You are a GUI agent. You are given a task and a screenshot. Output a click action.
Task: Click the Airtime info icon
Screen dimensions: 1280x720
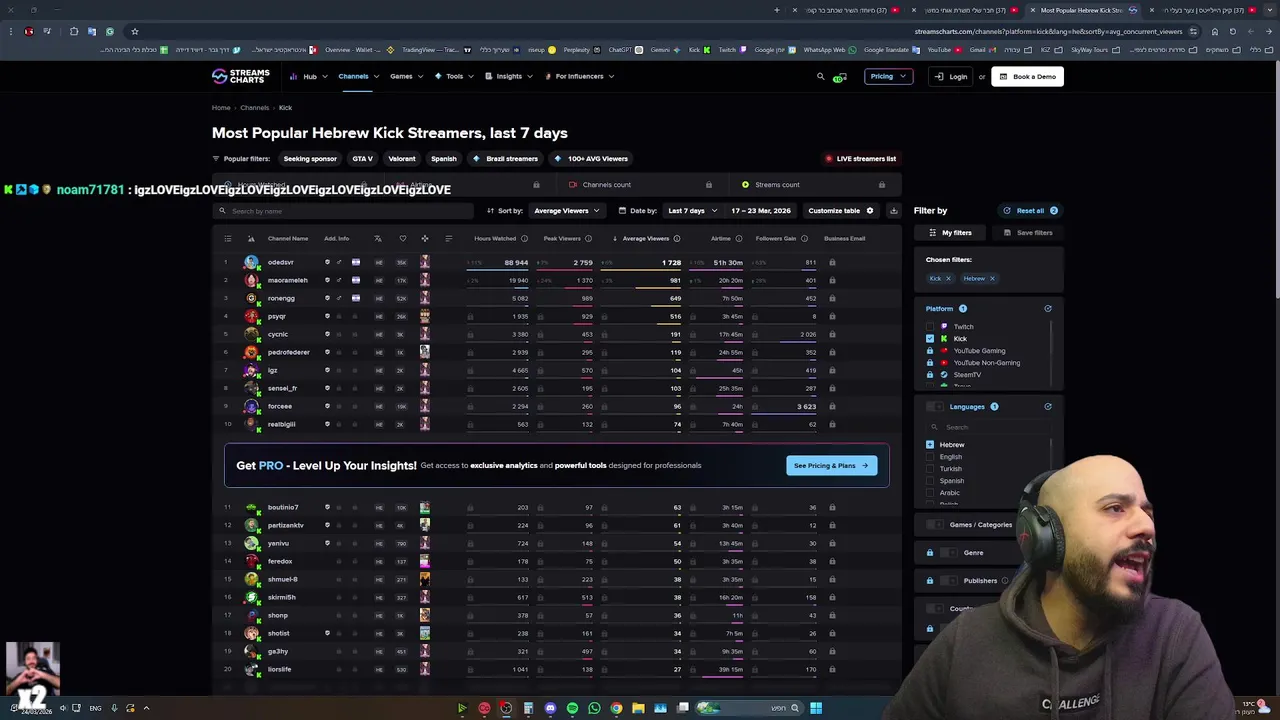pos(739,238)
